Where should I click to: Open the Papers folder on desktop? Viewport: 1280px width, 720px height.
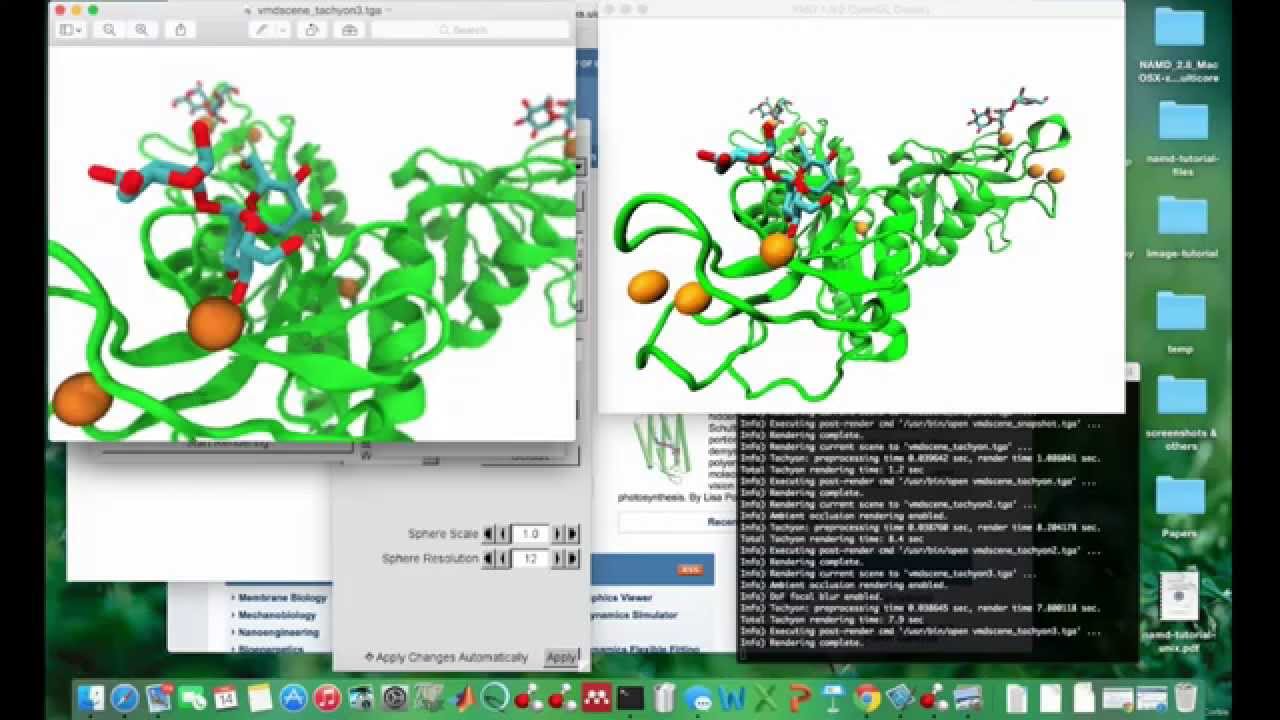tap(1180, 507)
